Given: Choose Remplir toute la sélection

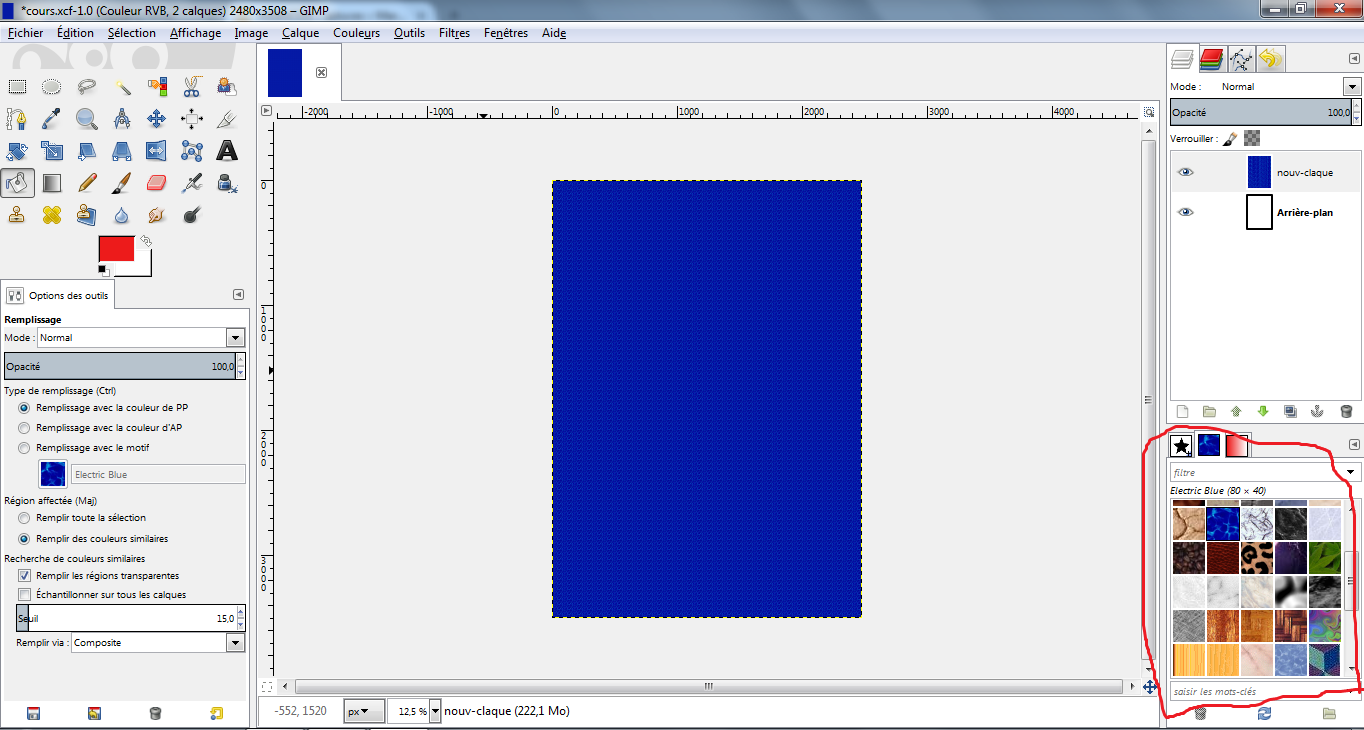Looking at the screenshot, I should click(25, 518).
